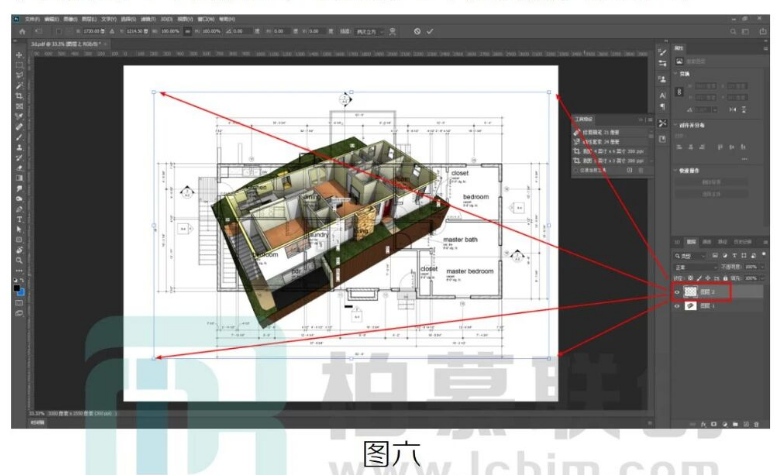Image resolution: width=783 pixels, height=475 pixels.
Task: Open the 编辑(E) menu
Action: (51, 19)
